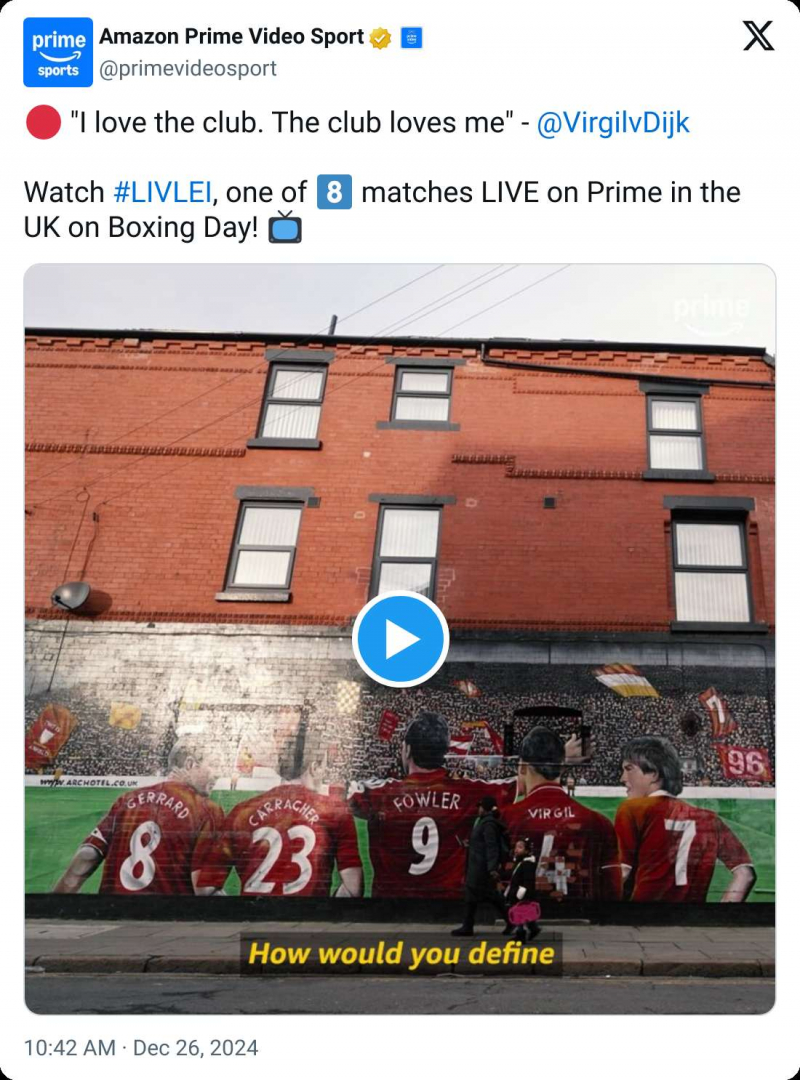The image size is (800, 1080).
Task: Click the blue Prime affiliate badge
Action: tap(411, 38)
